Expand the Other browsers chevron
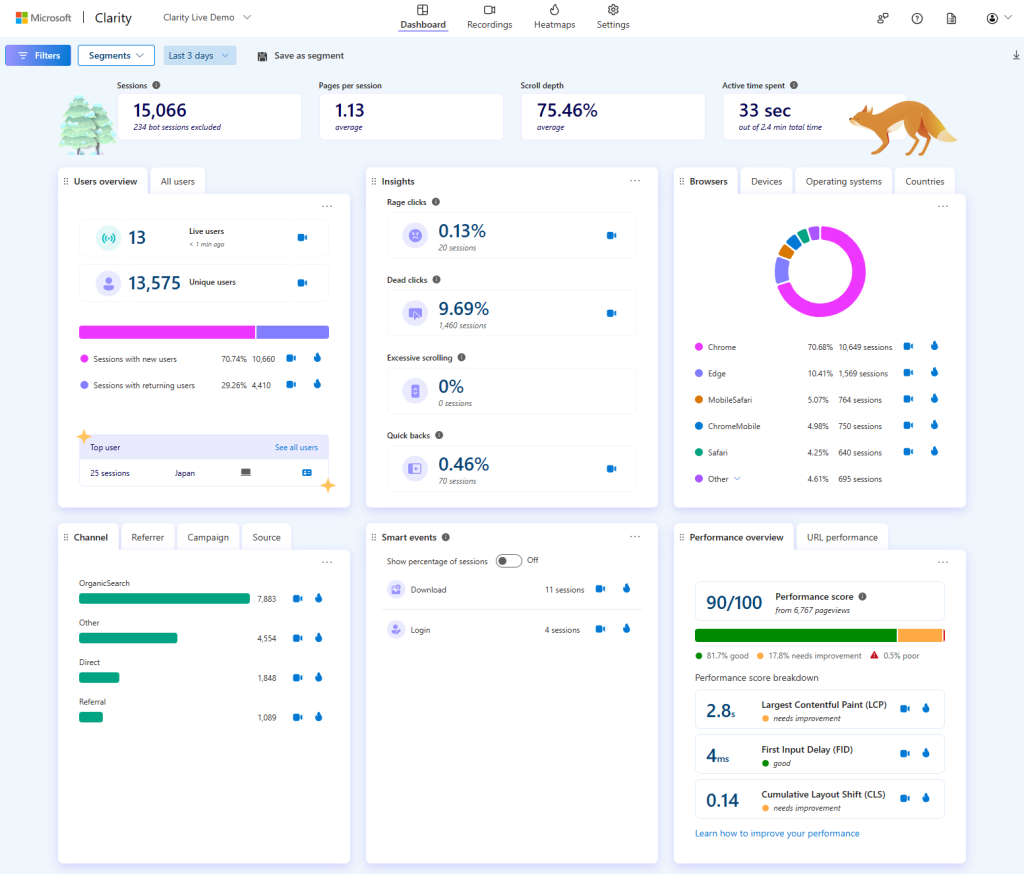 click(738, 479)
